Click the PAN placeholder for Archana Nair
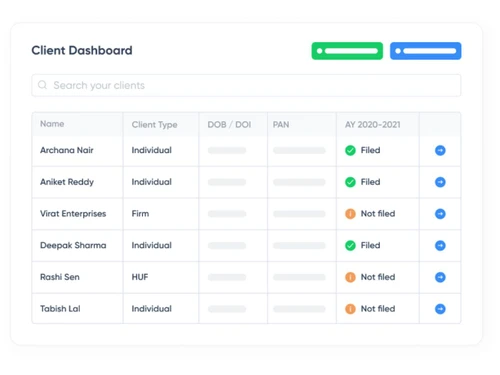Screen dimensions: 500x375 [299, 150]
